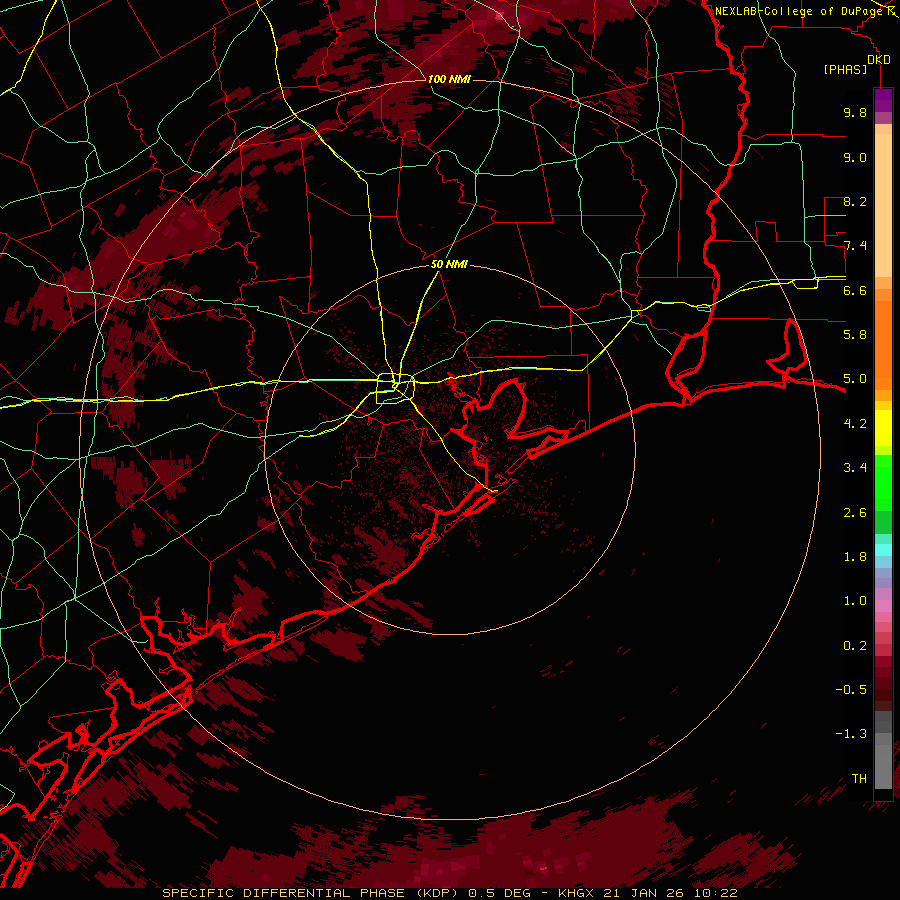Viewport: 900px width, 900px height.
Task: Click the TH threshold label
Action: [859, 779]
